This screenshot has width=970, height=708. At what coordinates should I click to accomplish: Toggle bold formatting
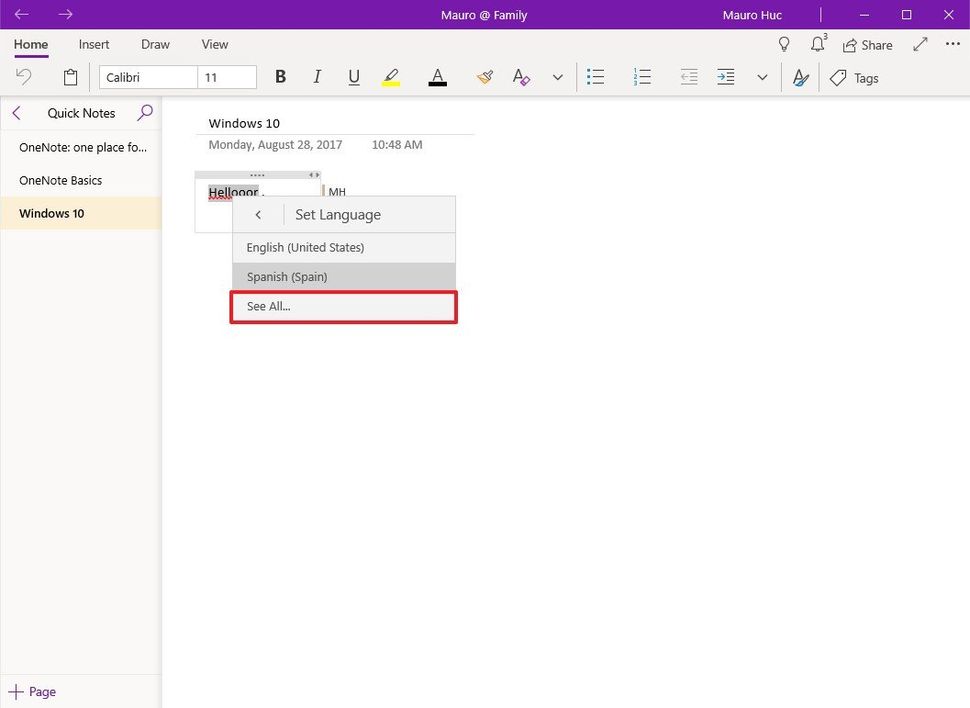click(280, 77)
